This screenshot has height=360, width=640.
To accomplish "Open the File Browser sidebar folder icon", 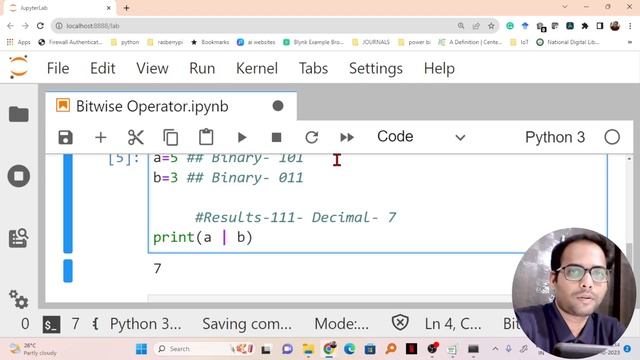I will point(19,114).
